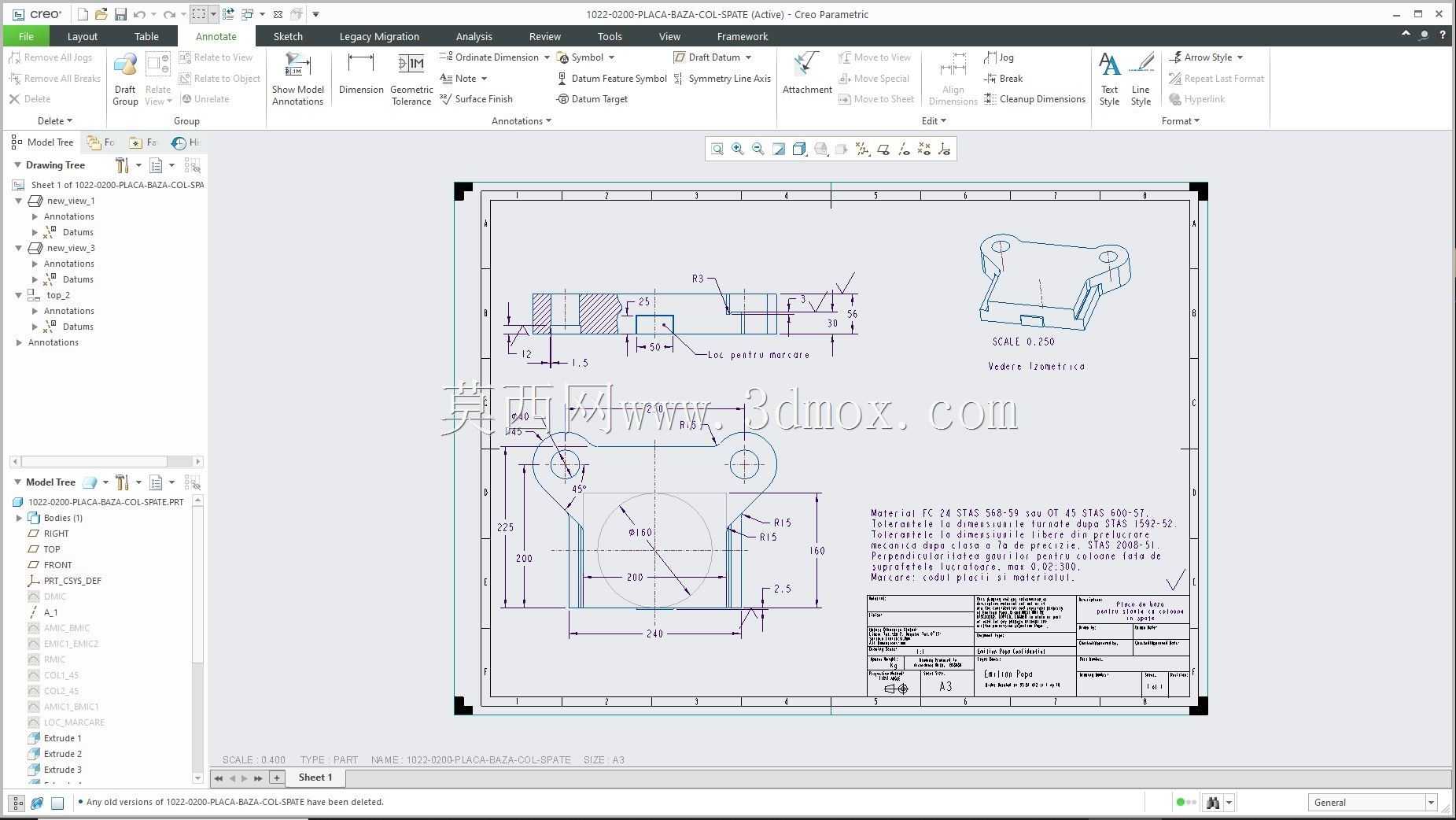
Task: Click the Zoom Out magnifier icon
Action: tap(758, 149)
